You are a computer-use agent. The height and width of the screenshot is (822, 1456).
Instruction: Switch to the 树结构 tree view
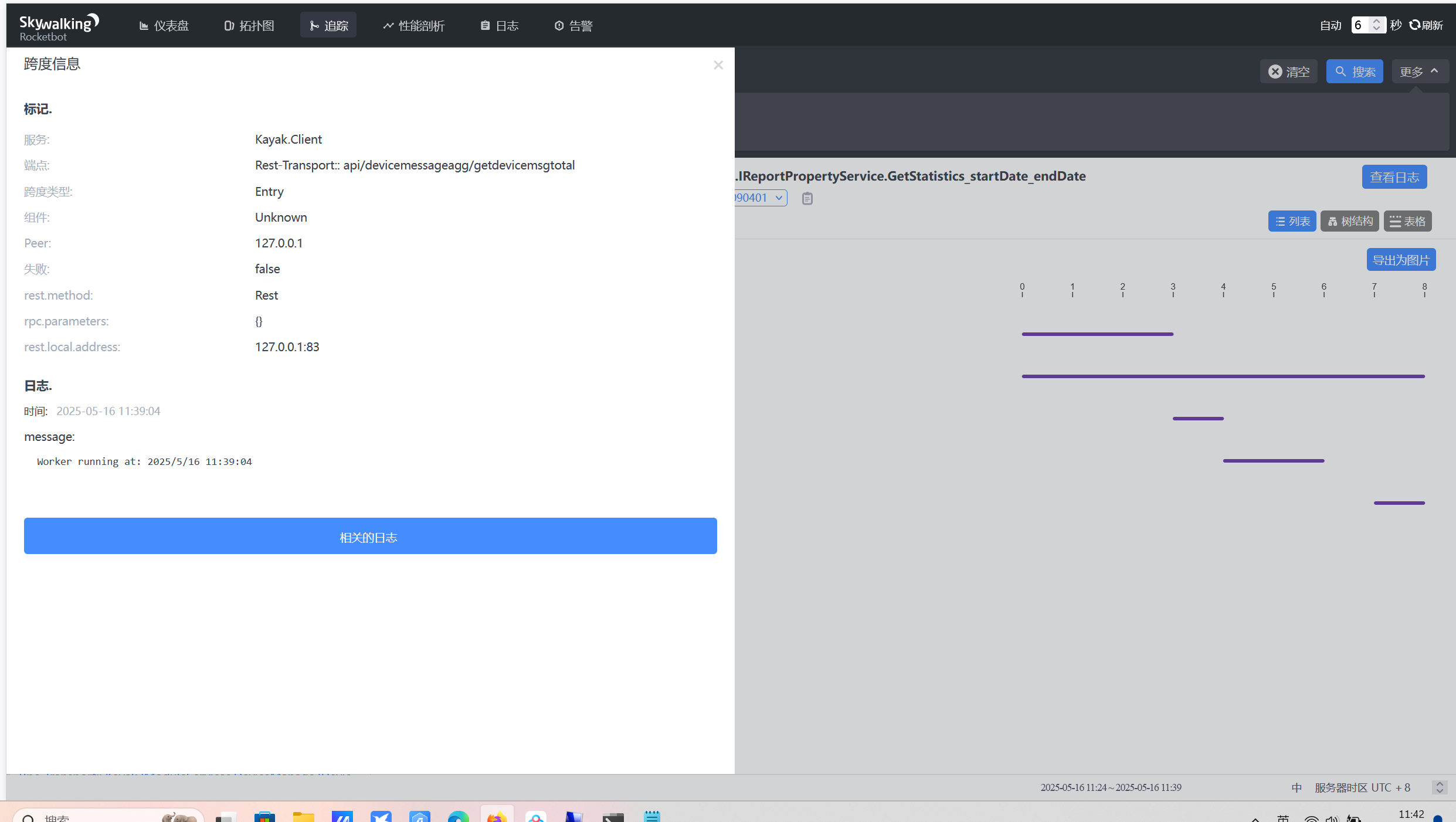click(x=1349, y=221)
